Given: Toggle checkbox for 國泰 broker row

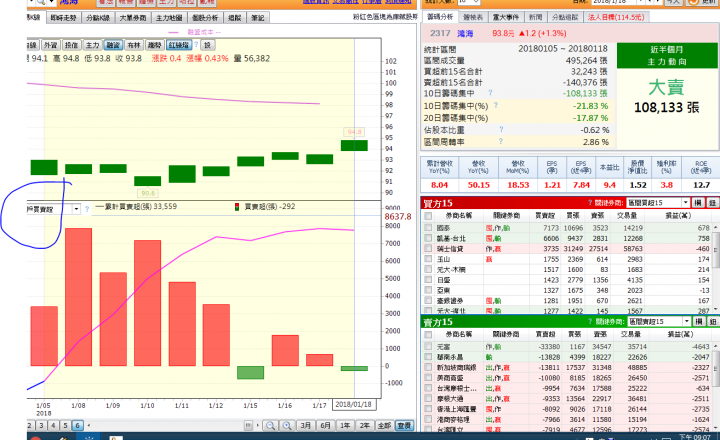Looking at the screenshot, I should pyautogui.click(x=428, y=227).
